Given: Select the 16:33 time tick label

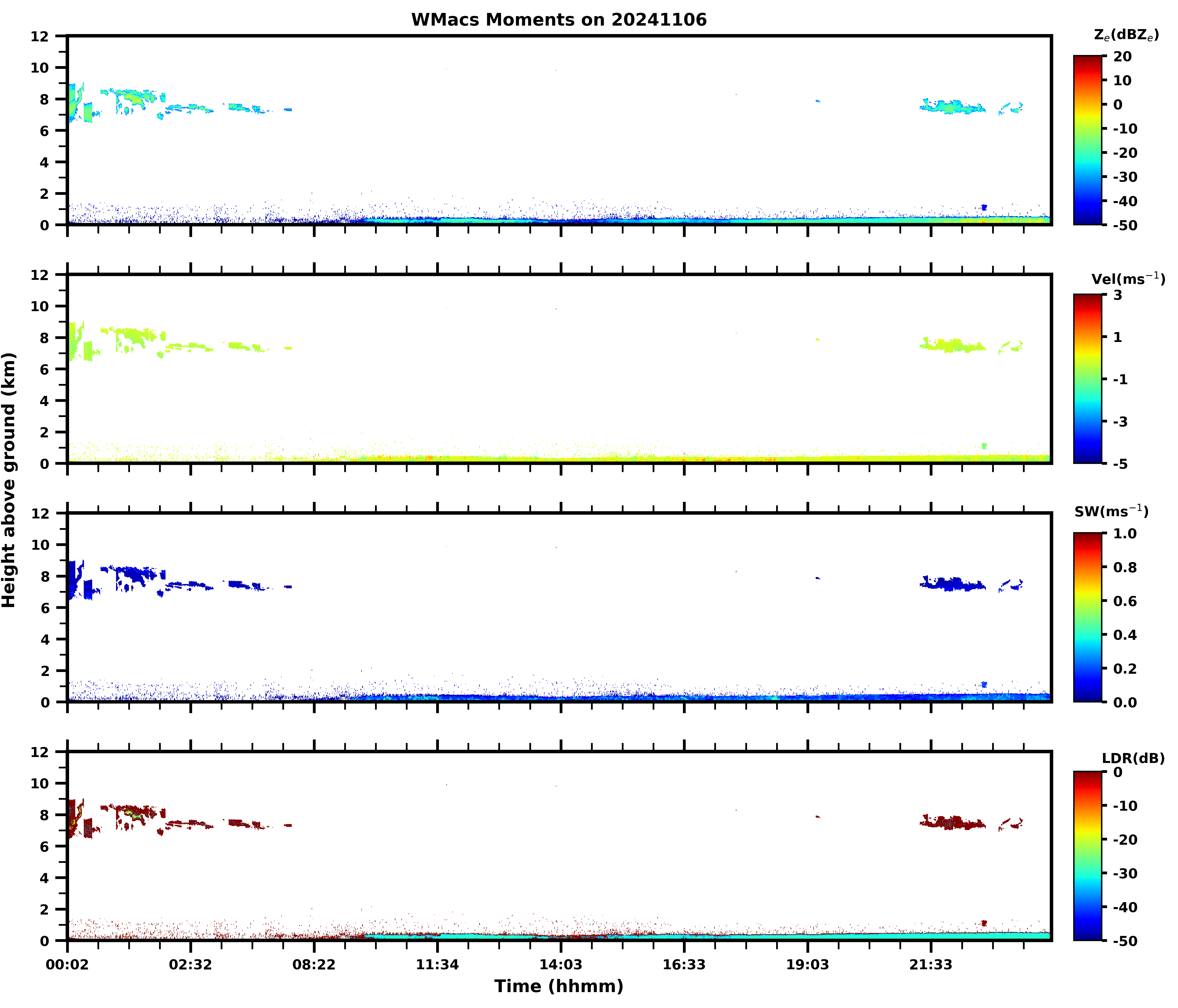Looking at the screenshot, I should click(x=684, y=965).
